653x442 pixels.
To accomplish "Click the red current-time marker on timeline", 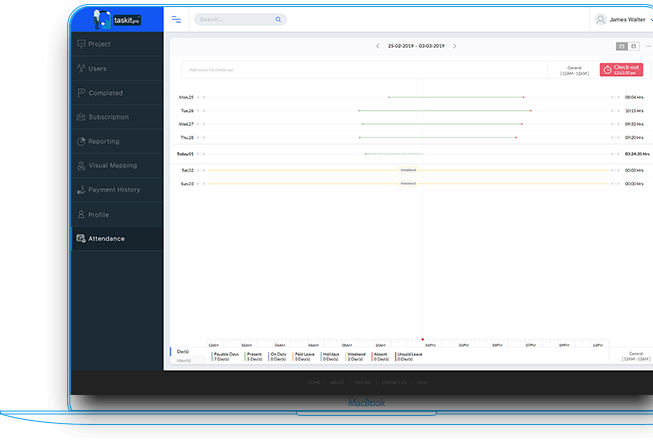I will pos(422,340).
